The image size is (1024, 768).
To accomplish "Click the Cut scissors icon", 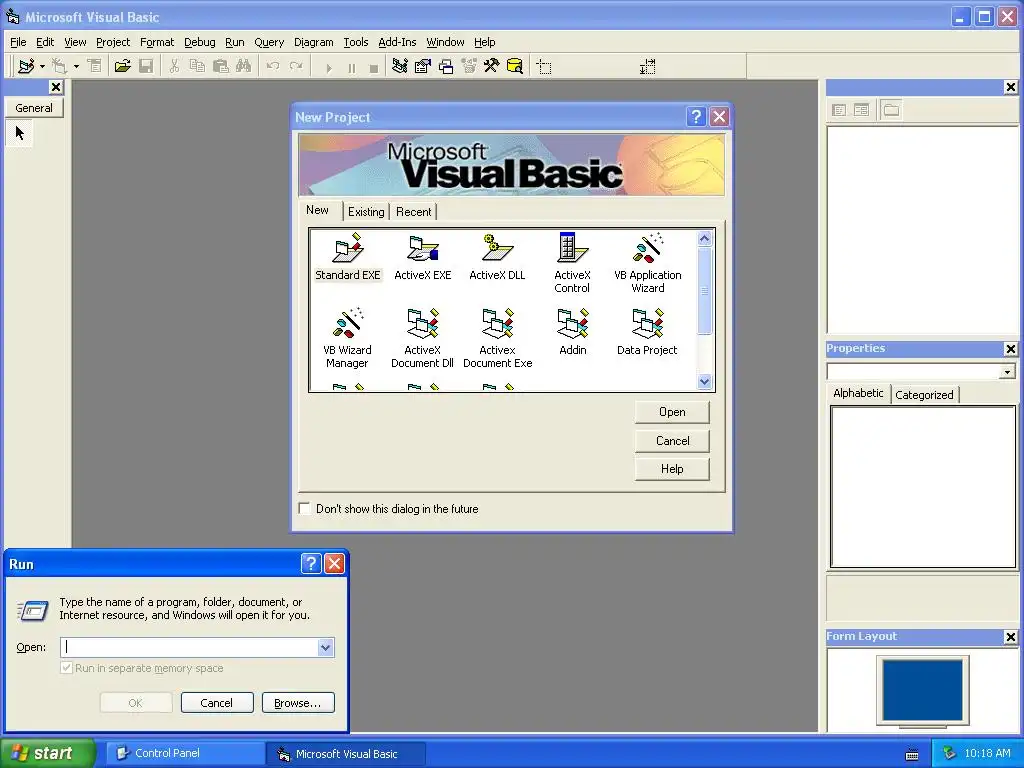I will [174, 66].
